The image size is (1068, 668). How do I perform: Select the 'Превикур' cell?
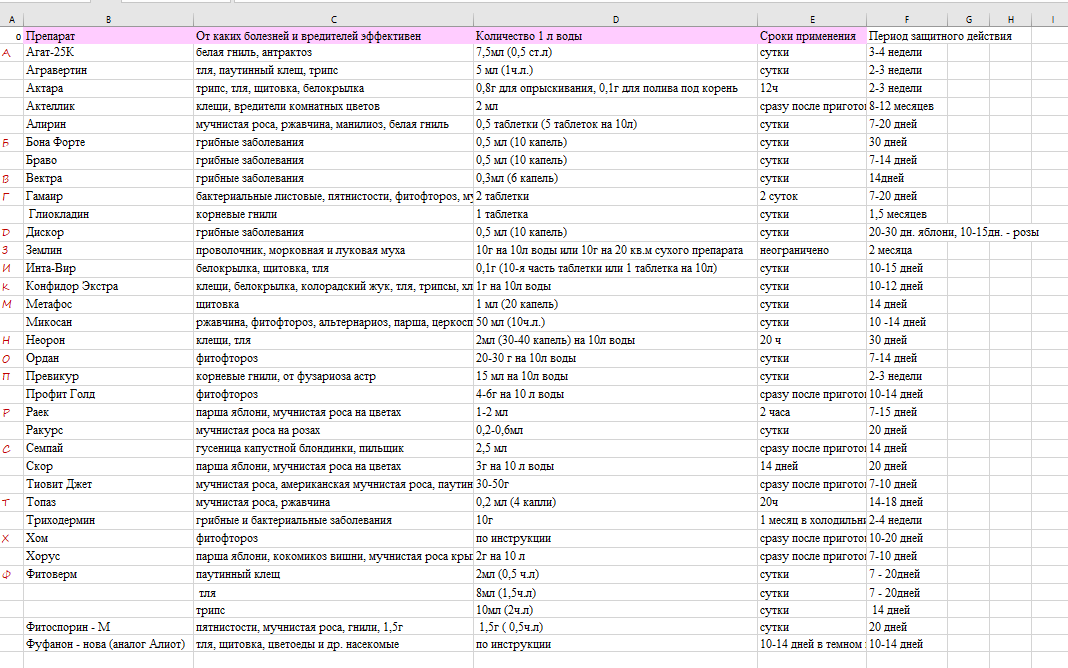pos(108,377)
